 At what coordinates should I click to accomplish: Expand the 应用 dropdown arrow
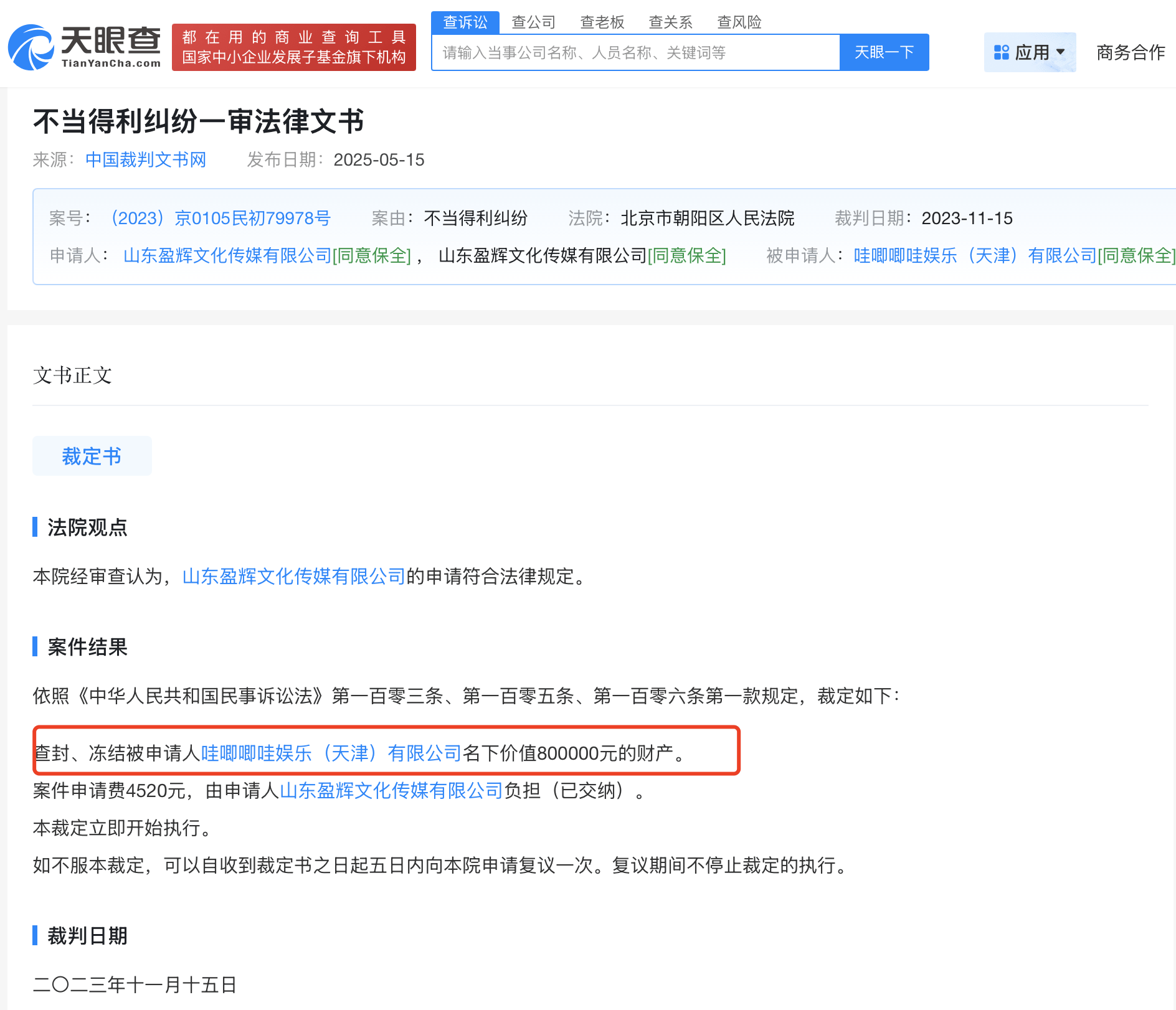1061,52
